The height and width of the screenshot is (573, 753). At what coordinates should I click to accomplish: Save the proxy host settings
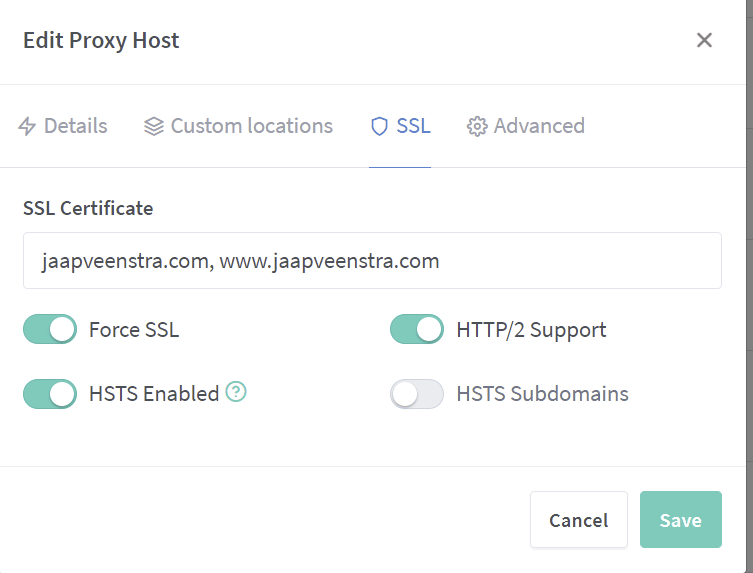pyautogui.click(x=680, y=520)
